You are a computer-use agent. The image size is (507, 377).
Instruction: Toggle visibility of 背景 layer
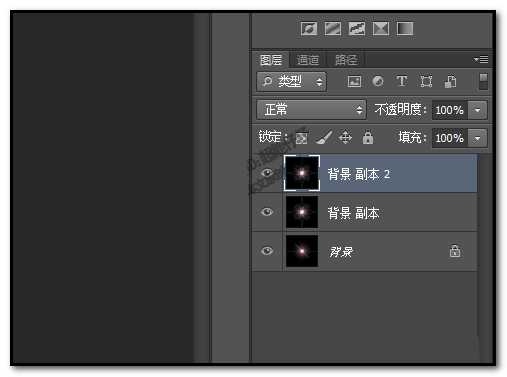267,251
